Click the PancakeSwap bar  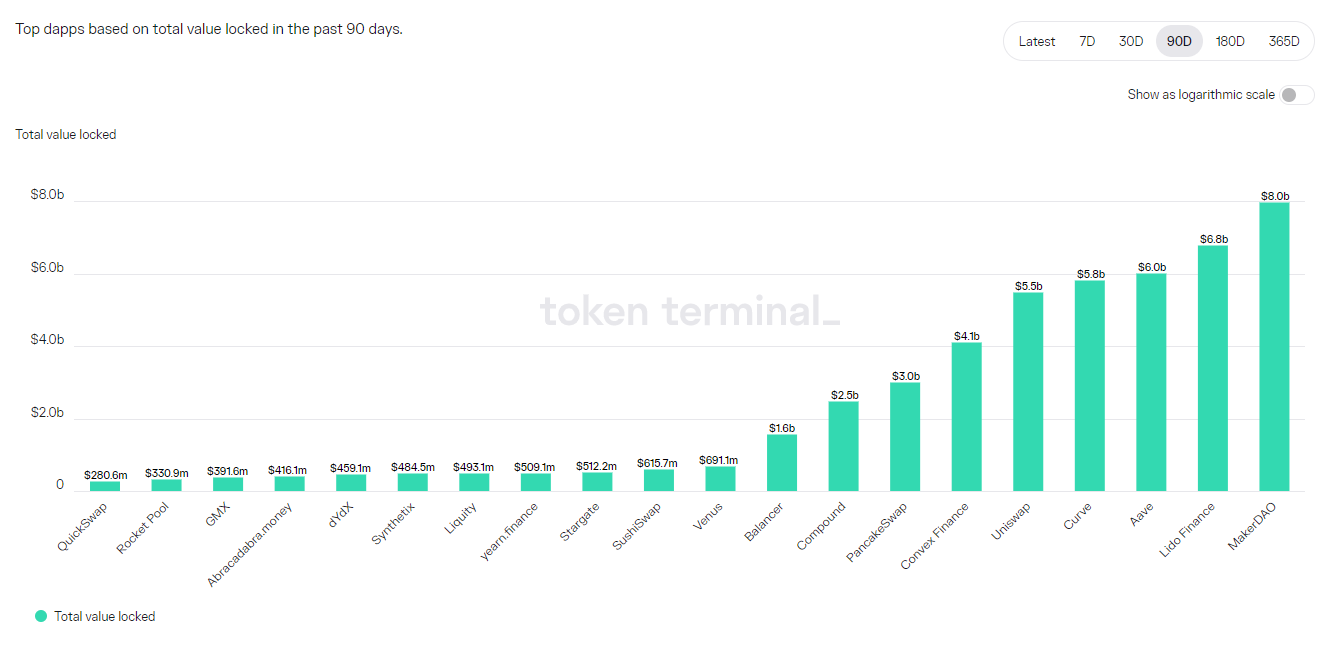(x=905, y=437)
